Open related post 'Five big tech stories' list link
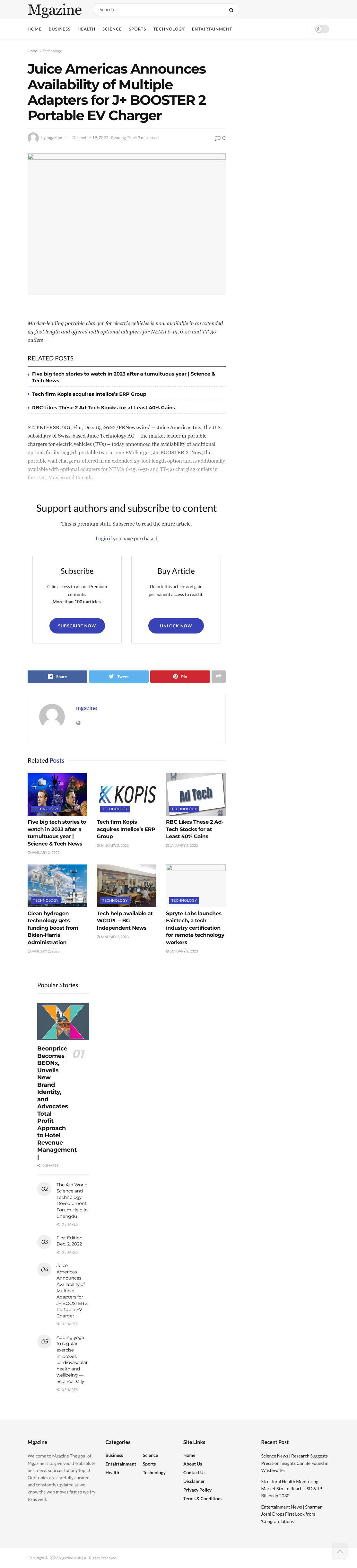Image resolution: width=357 pixels, height=1568 pixels. (x=124, y=377)
